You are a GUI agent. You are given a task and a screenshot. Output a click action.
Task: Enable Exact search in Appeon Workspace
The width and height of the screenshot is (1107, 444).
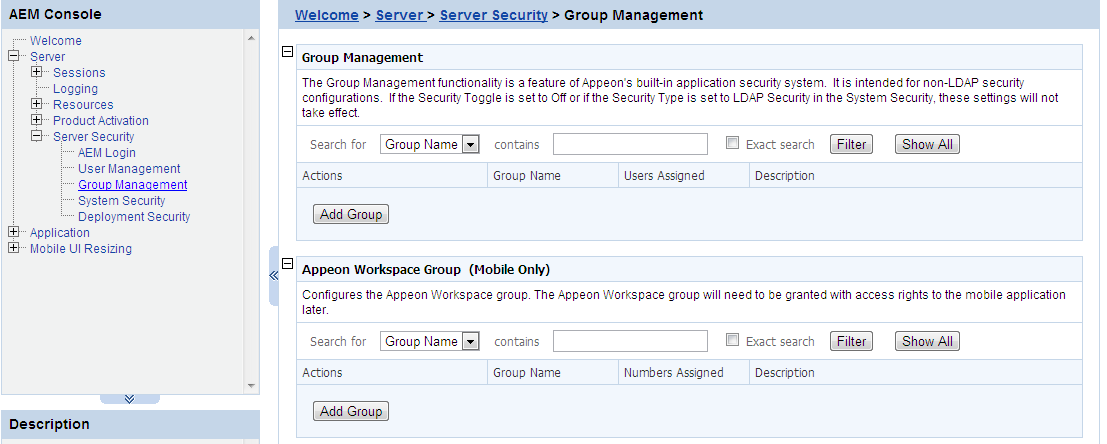732,340
